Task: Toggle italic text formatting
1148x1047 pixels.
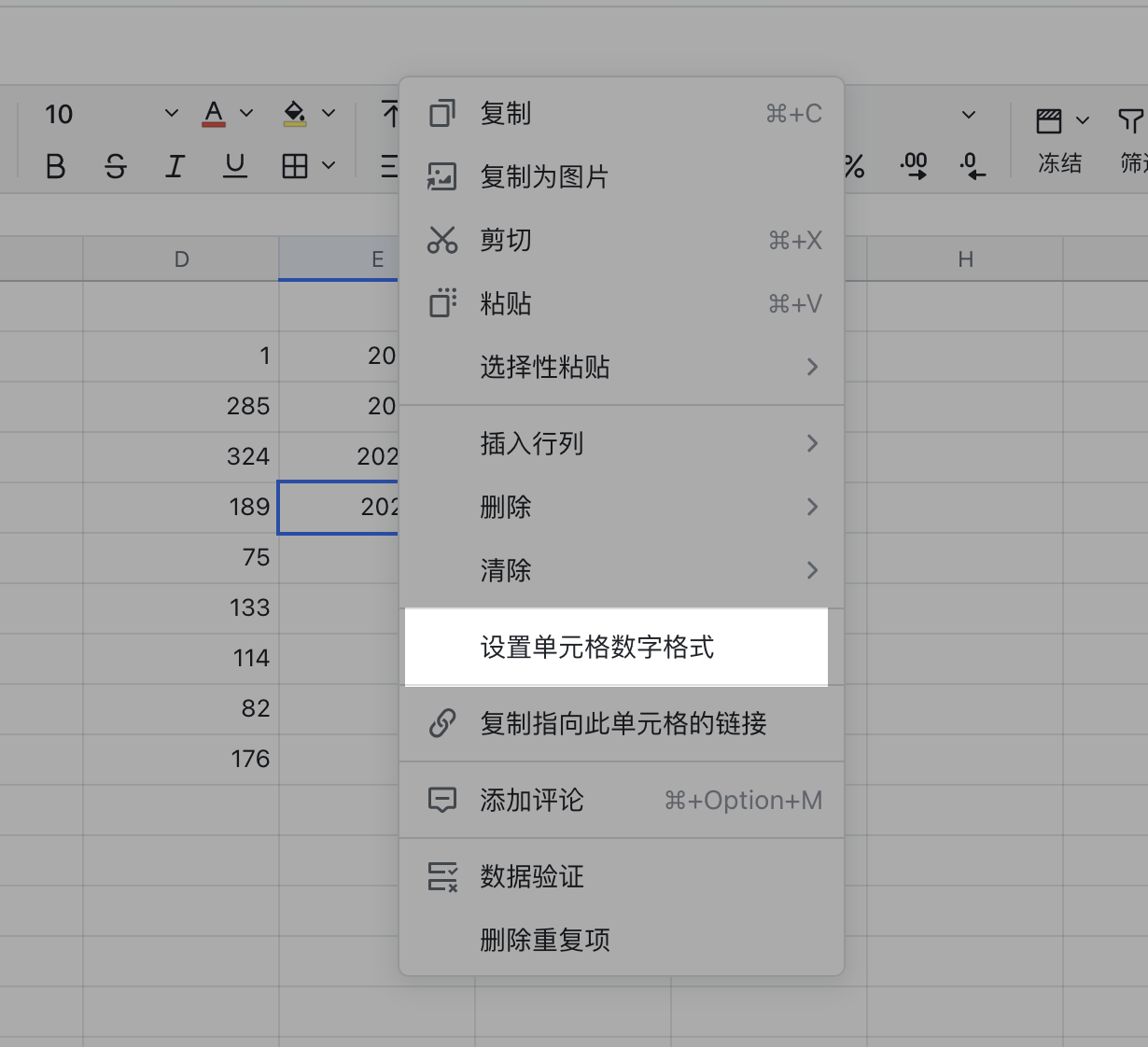Action: tap(175, 166)
